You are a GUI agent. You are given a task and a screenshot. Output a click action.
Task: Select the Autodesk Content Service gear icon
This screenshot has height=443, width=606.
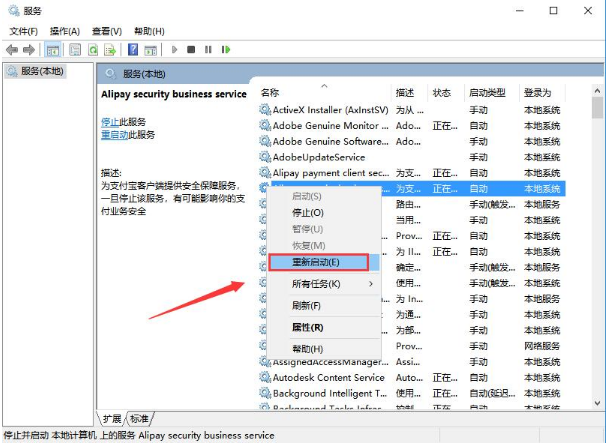[x=265, y=378]
